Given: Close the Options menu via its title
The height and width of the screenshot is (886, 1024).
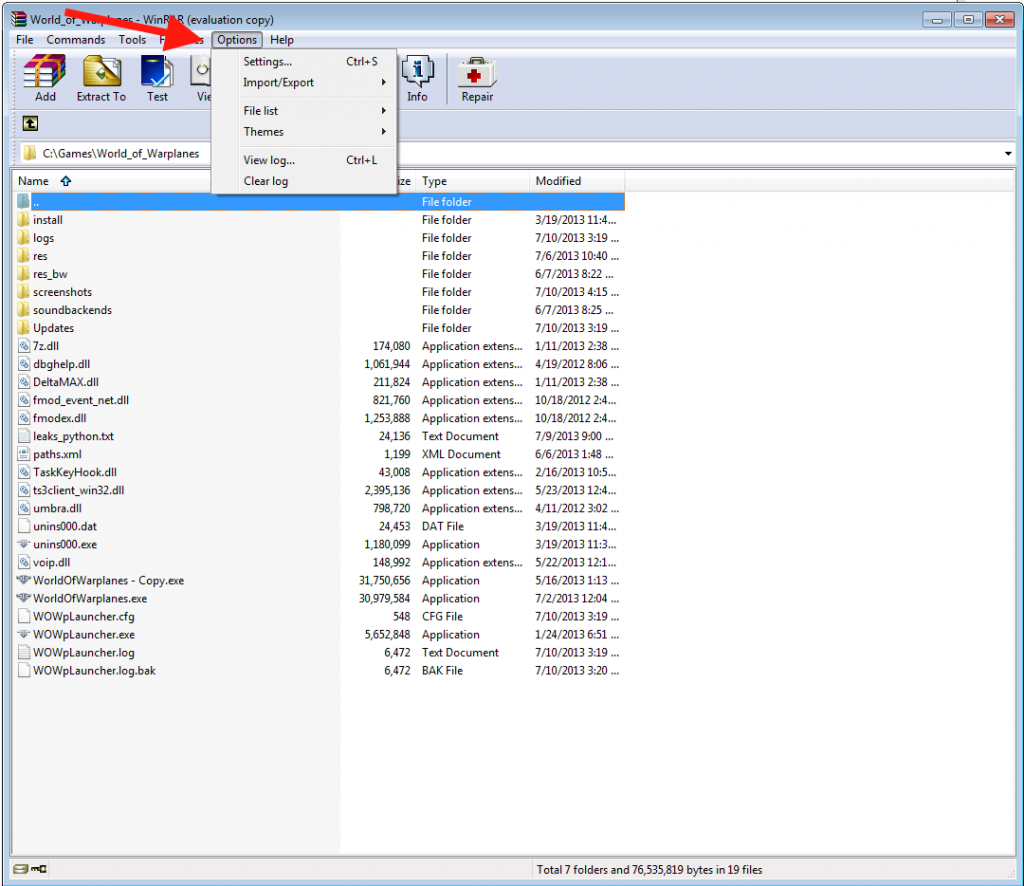Looking at the screenshot, I should coord(237,40).
